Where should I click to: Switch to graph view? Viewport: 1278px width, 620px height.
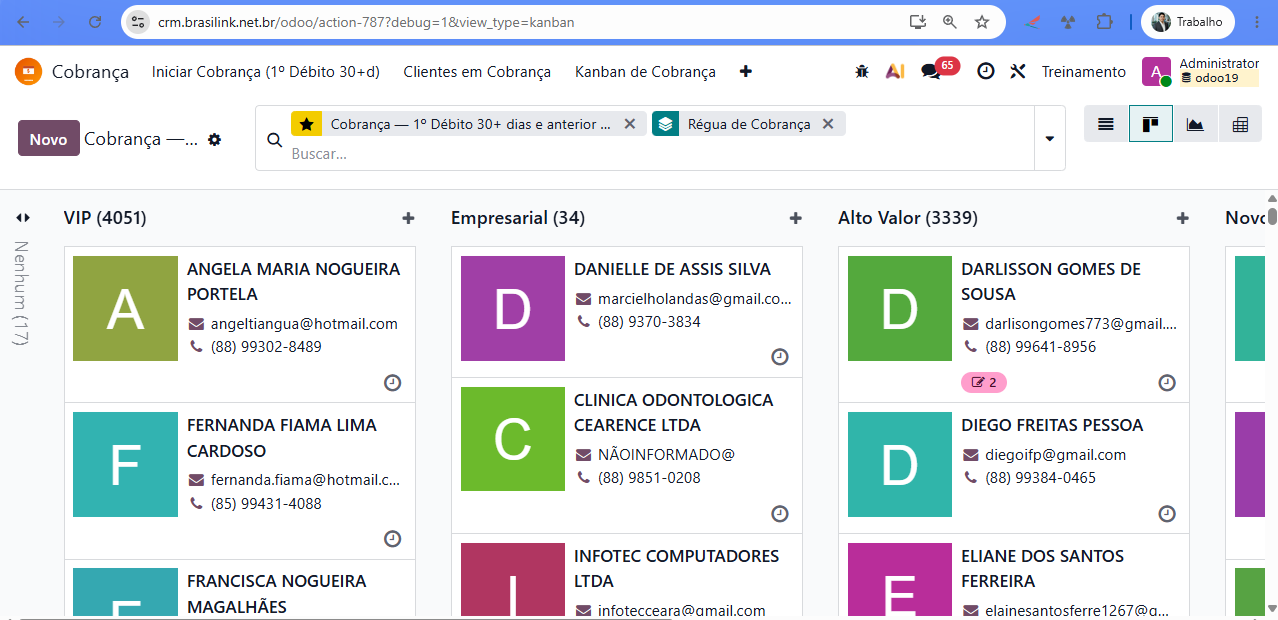1195,124
